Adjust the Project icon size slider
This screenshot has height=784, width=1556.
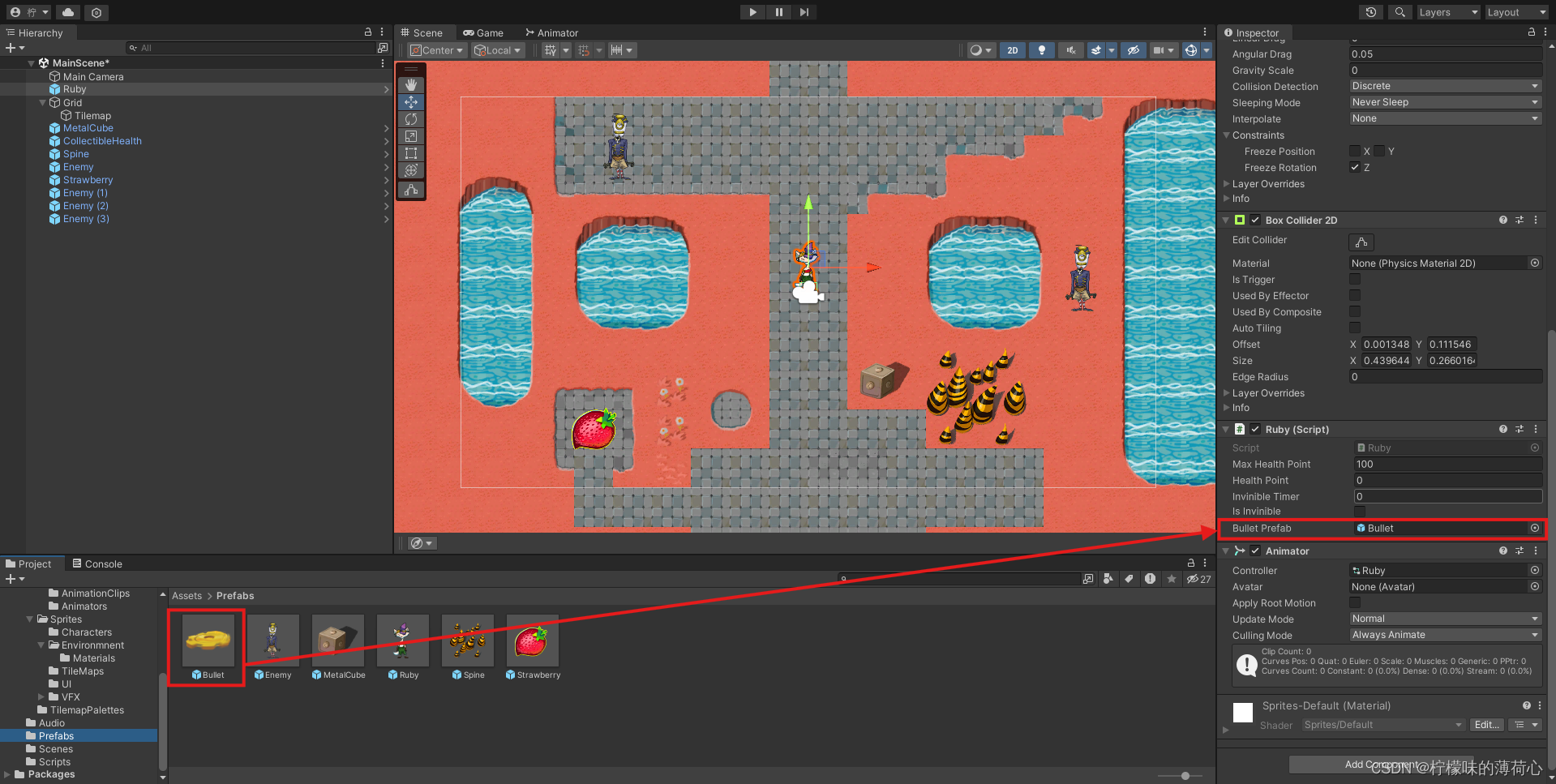click(1185, 776)
